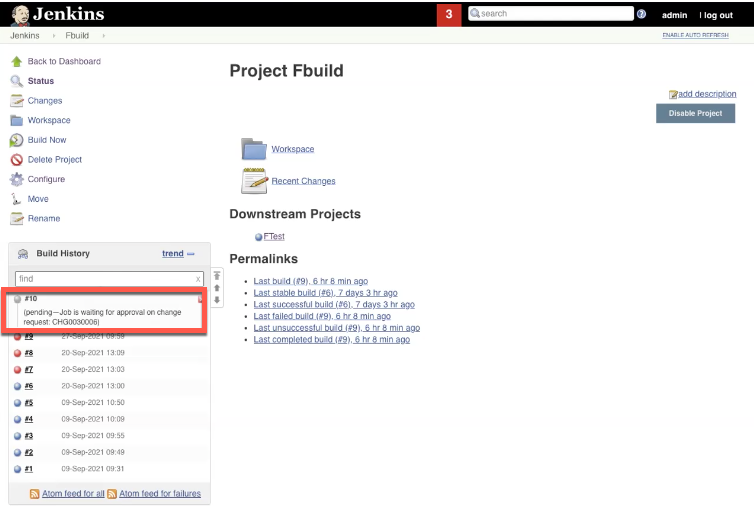Image resolution: width=754 pixels, height=512 pixels.
Task: Select Status in the sidebar
Action: (x=41, y=81)
